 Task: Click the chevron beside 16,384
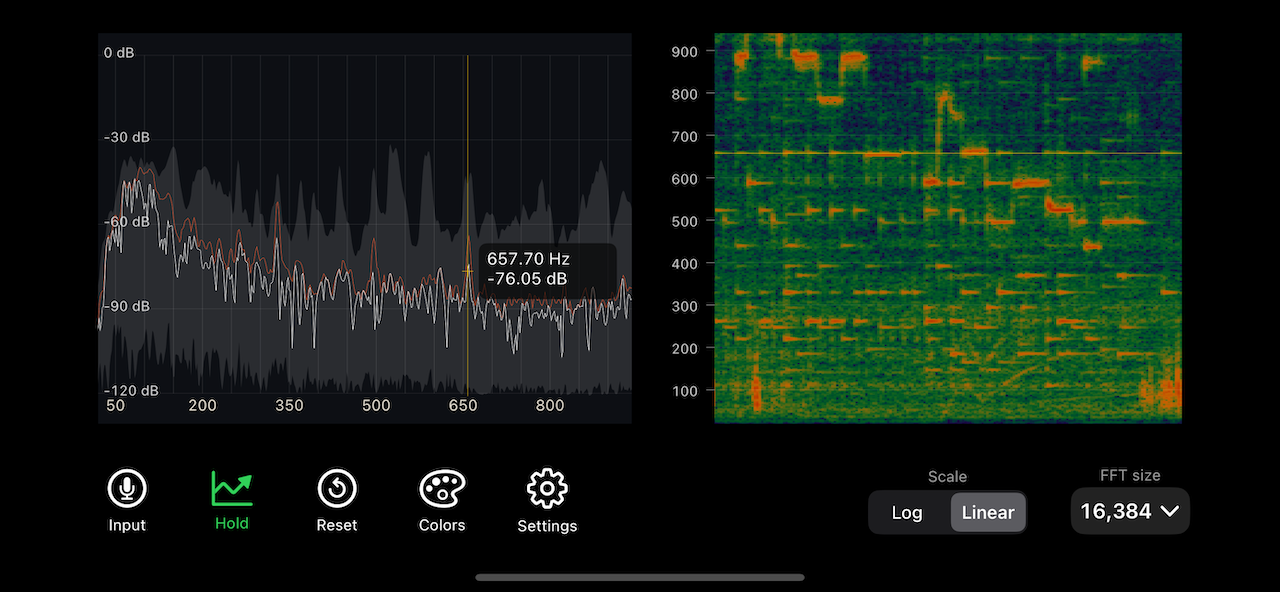[x=1169, y=512]
